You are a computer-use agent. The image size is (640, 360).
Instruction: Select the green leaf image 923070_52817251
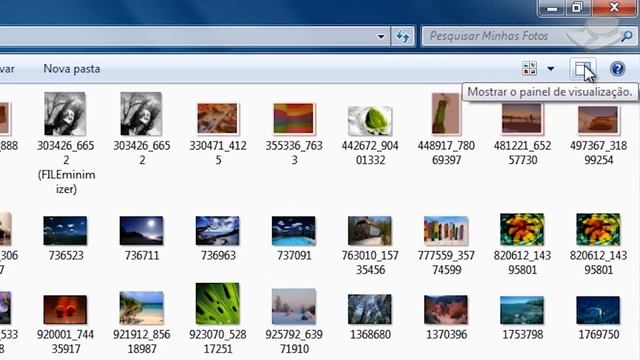(x=218, y=304)
